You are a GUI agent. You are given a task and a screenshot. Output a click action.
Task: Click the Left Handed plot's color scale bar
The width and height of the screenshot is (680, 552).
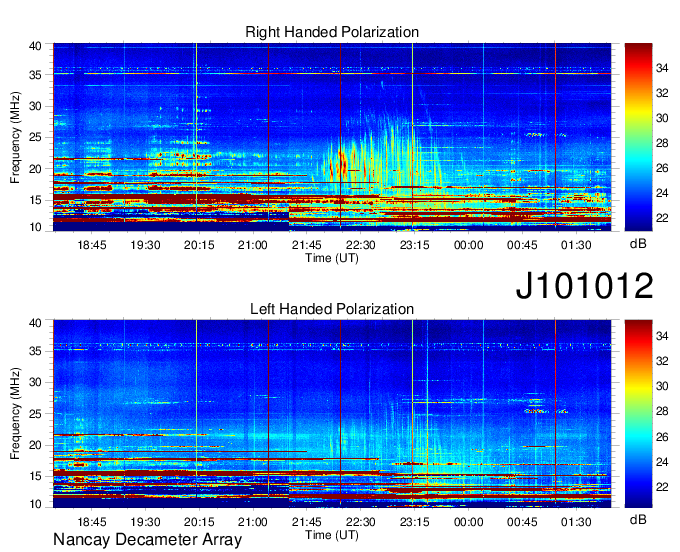(x=638, y=414)
